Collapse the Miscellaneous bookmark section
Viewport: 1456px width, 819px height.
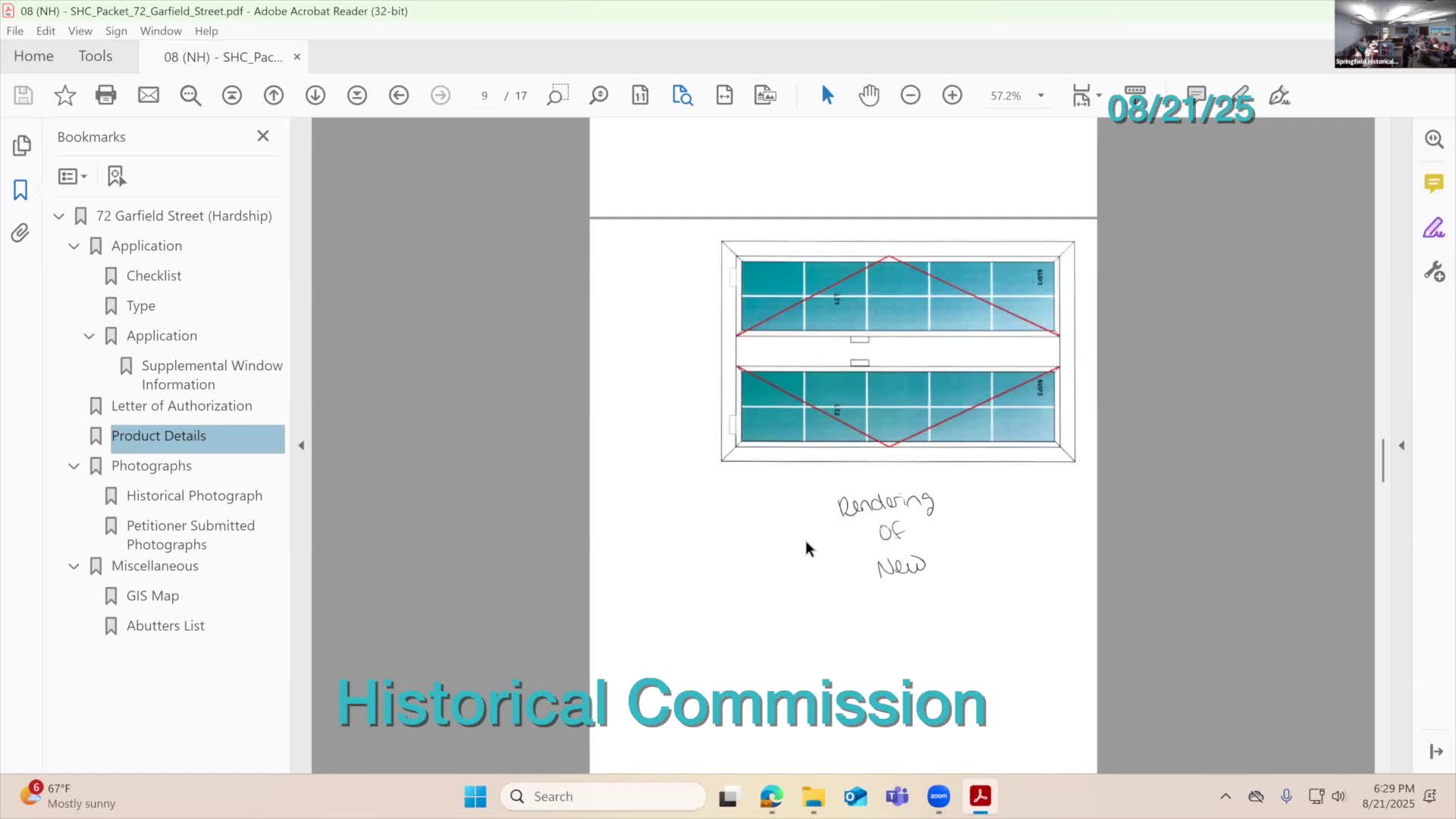[x=74, y=566]
